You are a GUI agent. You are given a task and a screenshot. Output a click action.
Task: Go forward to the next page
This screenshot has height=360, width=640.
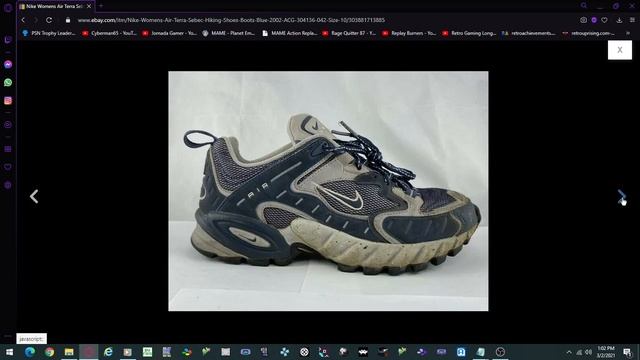point(36,20)
